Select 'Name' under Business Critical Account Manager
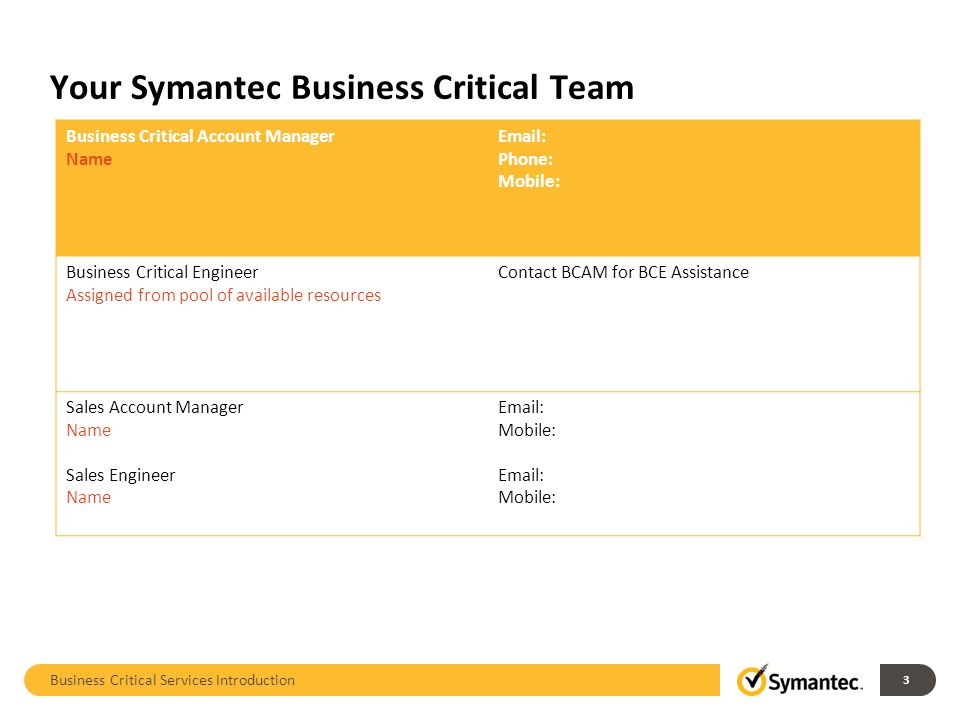Screen dimensions: 960x720 pos(89,159)
